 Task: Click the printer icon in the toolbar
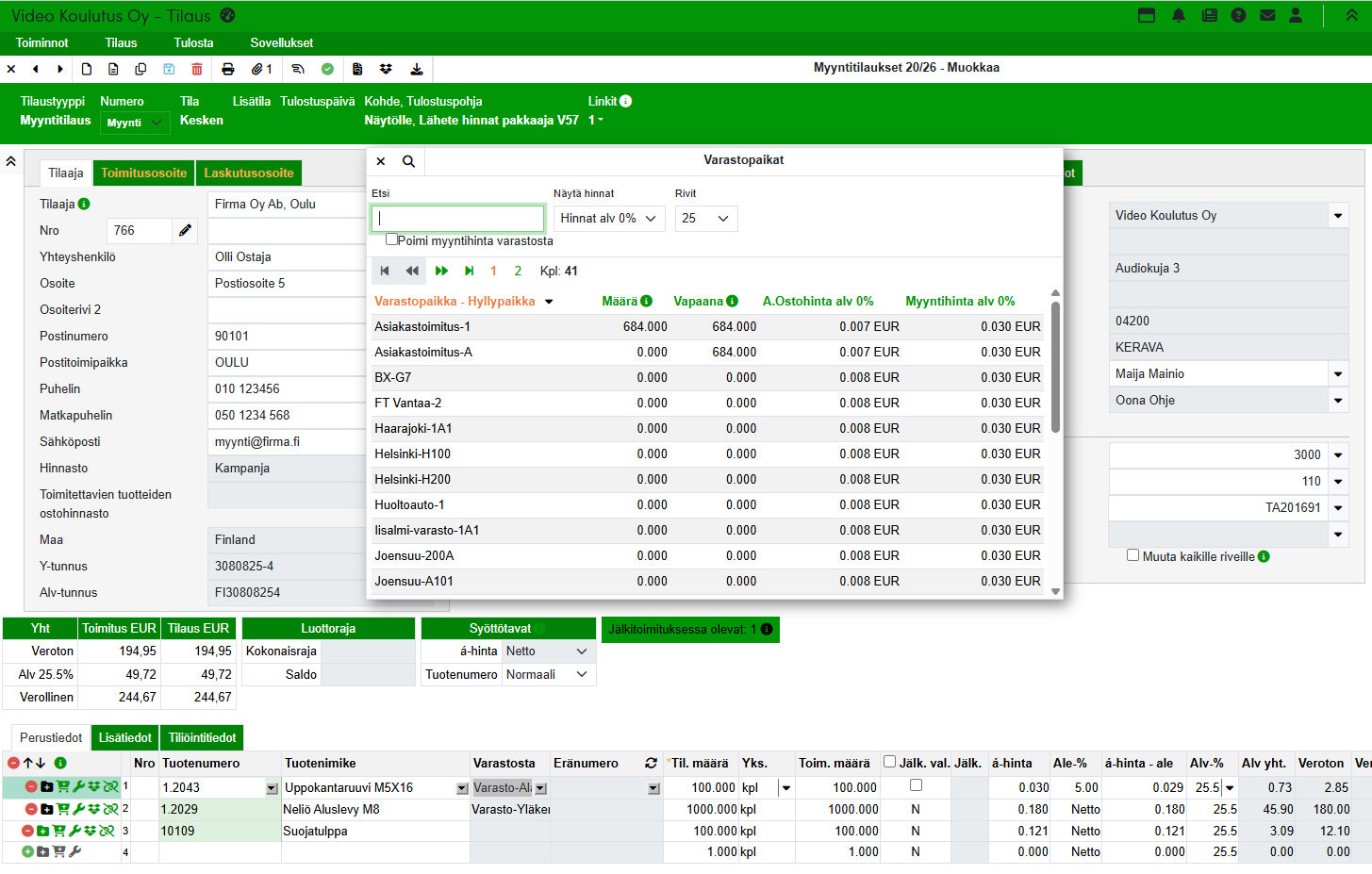[x=227, y=69]
